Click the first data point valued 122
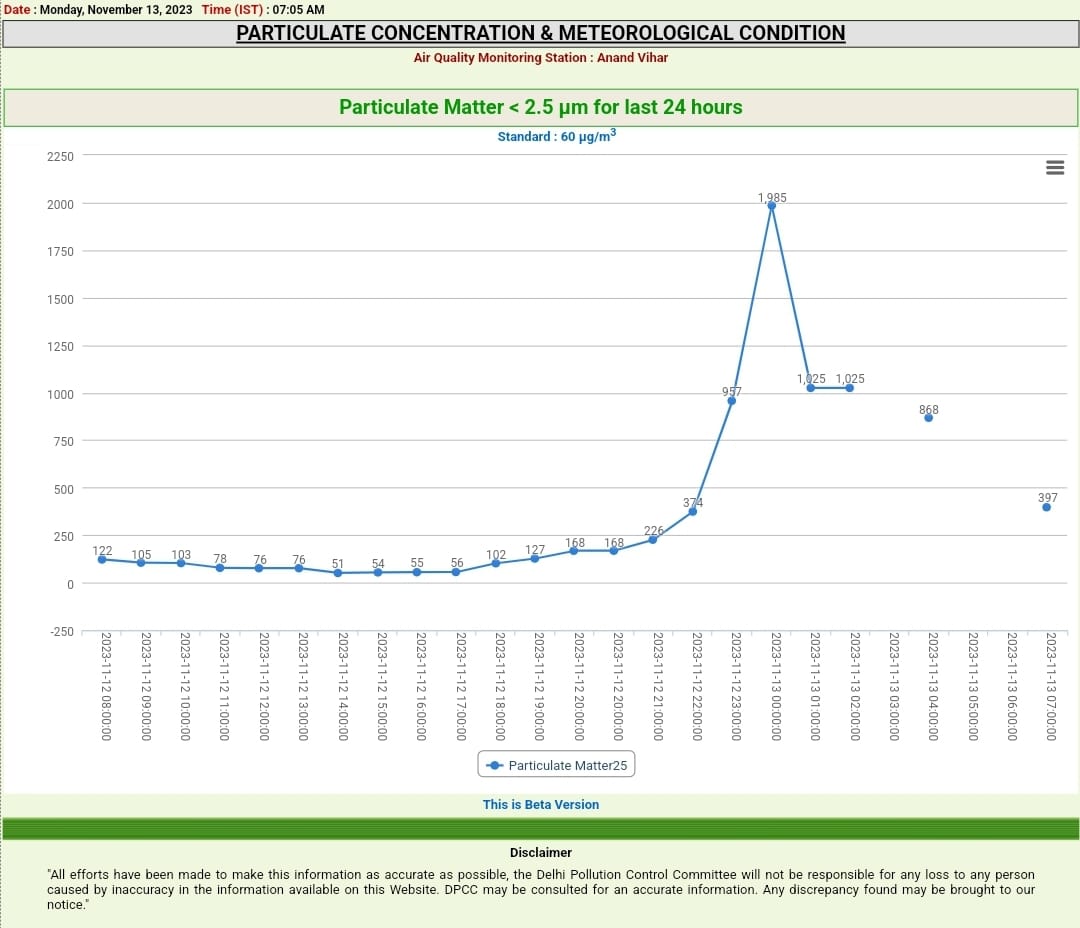The width and height of the screenshot is (1080, 928). click(x=102, y=559)
